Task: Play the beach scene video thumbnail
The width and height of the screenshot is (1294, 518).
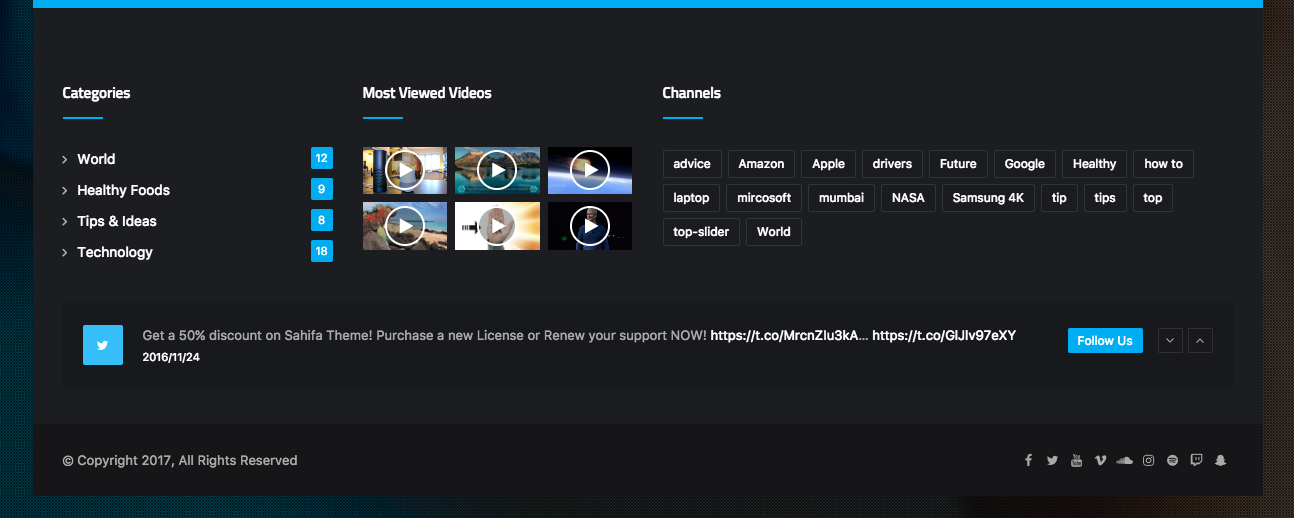Action: pos(404,226)
